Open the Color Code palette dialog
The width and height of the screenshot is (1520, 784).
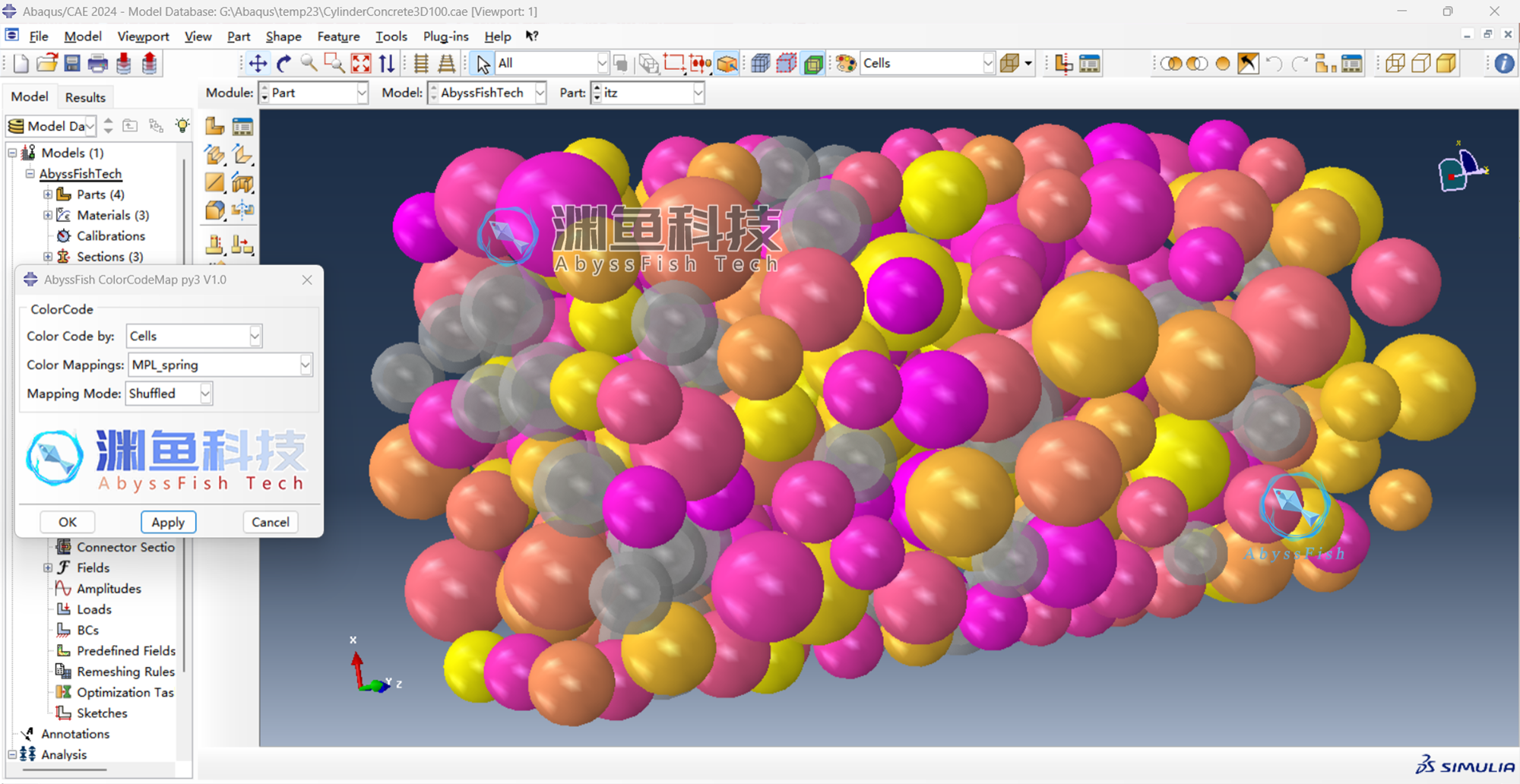(845, 63)
